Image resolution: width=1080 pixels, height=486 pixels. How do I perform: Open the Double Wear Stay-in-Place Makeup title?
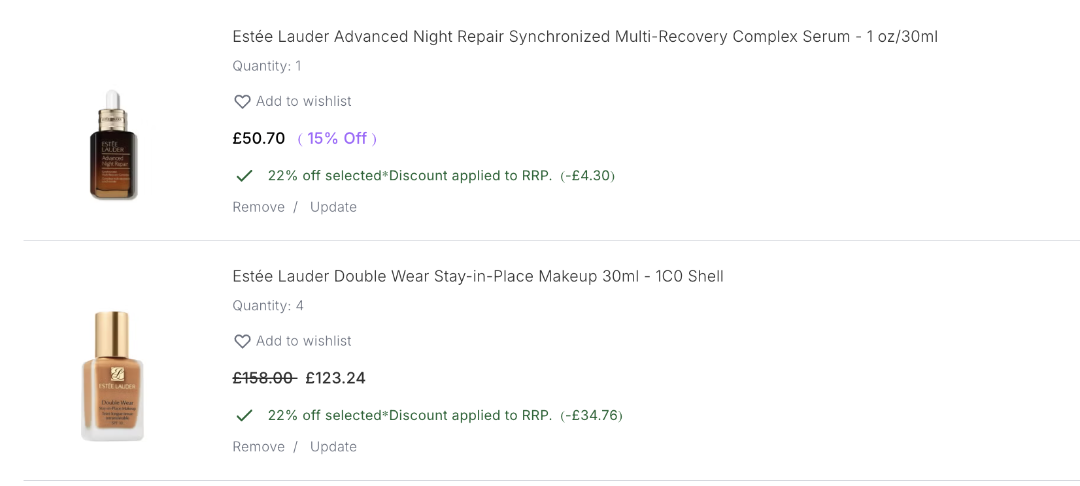478,276
